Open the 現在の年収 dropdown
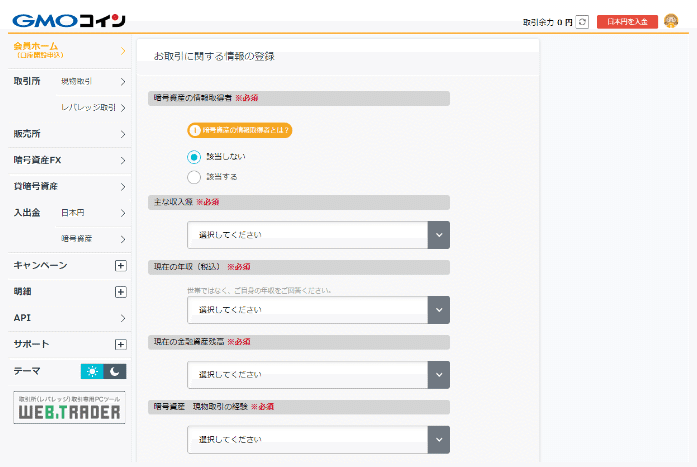The width and height of the screenshot is (697, 467). point(318,310)
